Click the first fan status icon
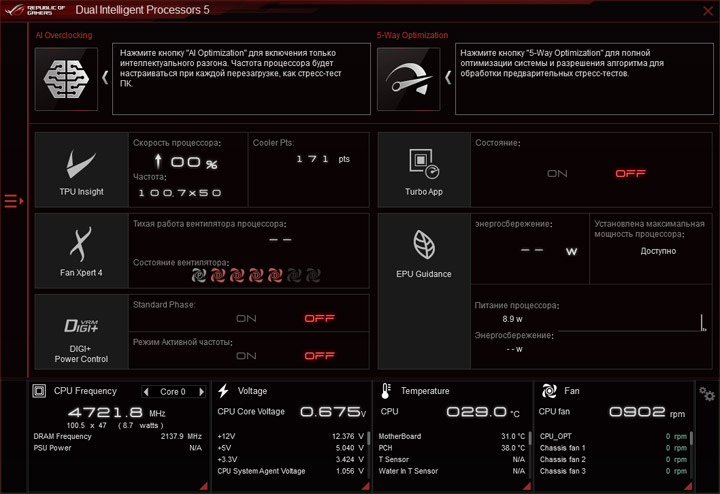Image resolution: width=720 pixels, height=494 pixels. [x=198, y=275]
